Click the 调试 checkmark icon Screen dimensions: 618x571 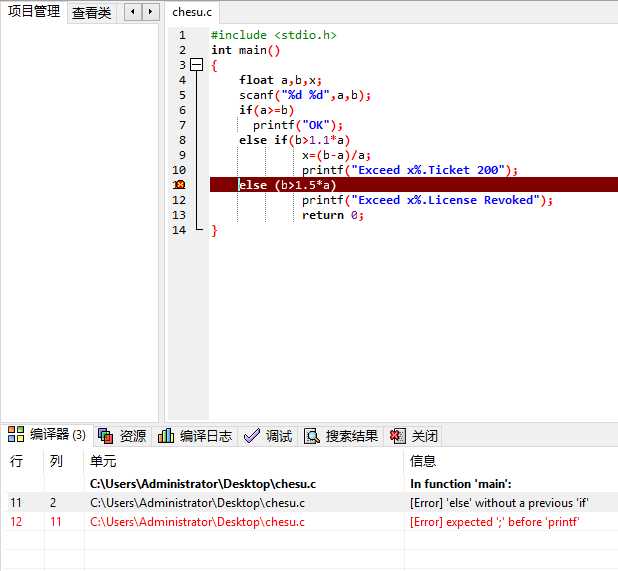click(252, 435)
